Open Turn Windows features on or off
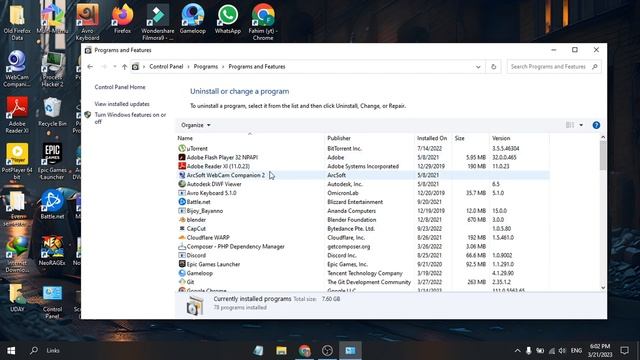Viewport: 640px width, 360px height. [x=130, y=118]
